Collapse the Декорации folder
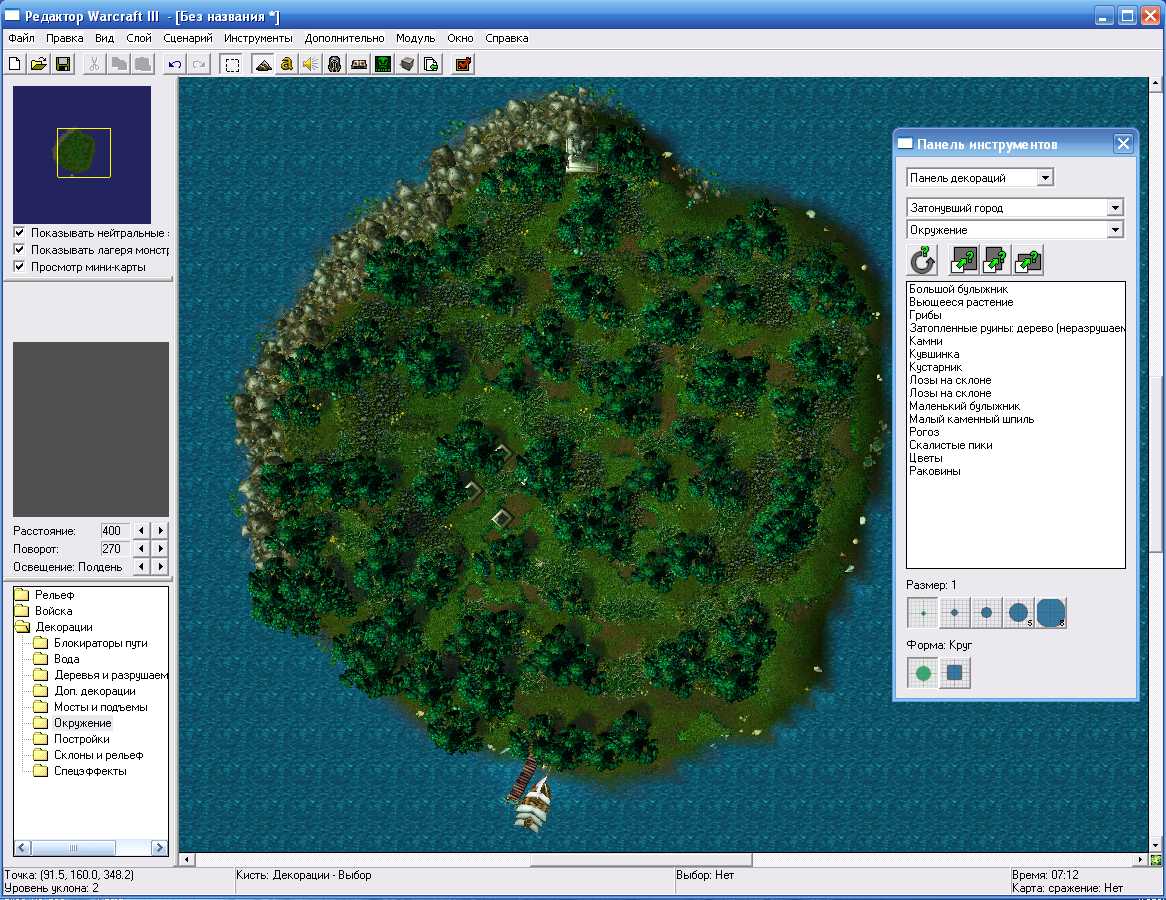This screenshot has height=900, width=1166. point(63,627)
